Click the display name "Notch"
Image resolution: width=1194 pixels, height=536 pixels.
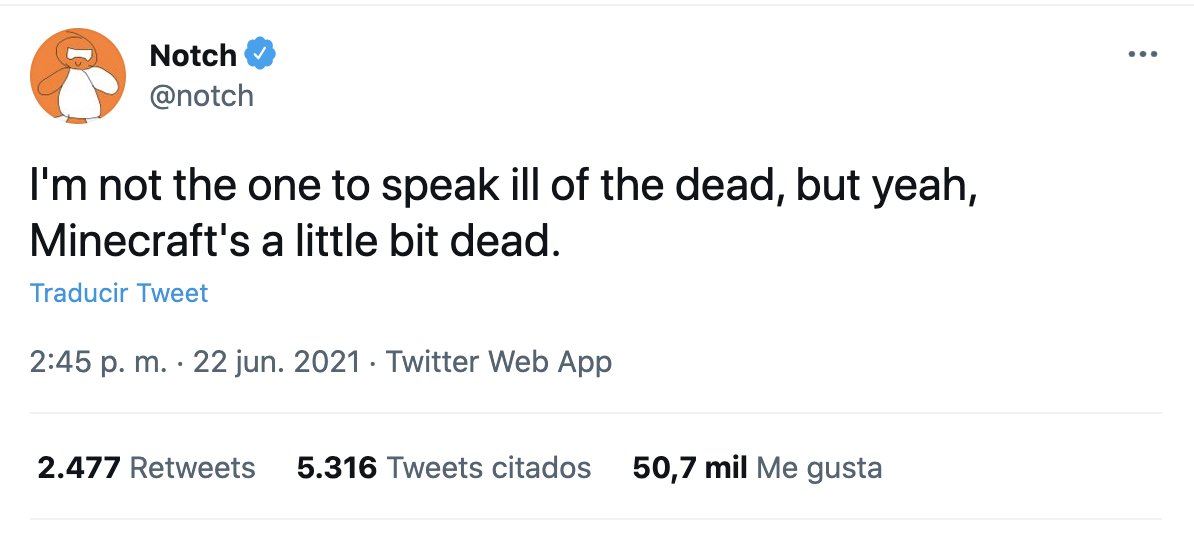click(191, 55)
